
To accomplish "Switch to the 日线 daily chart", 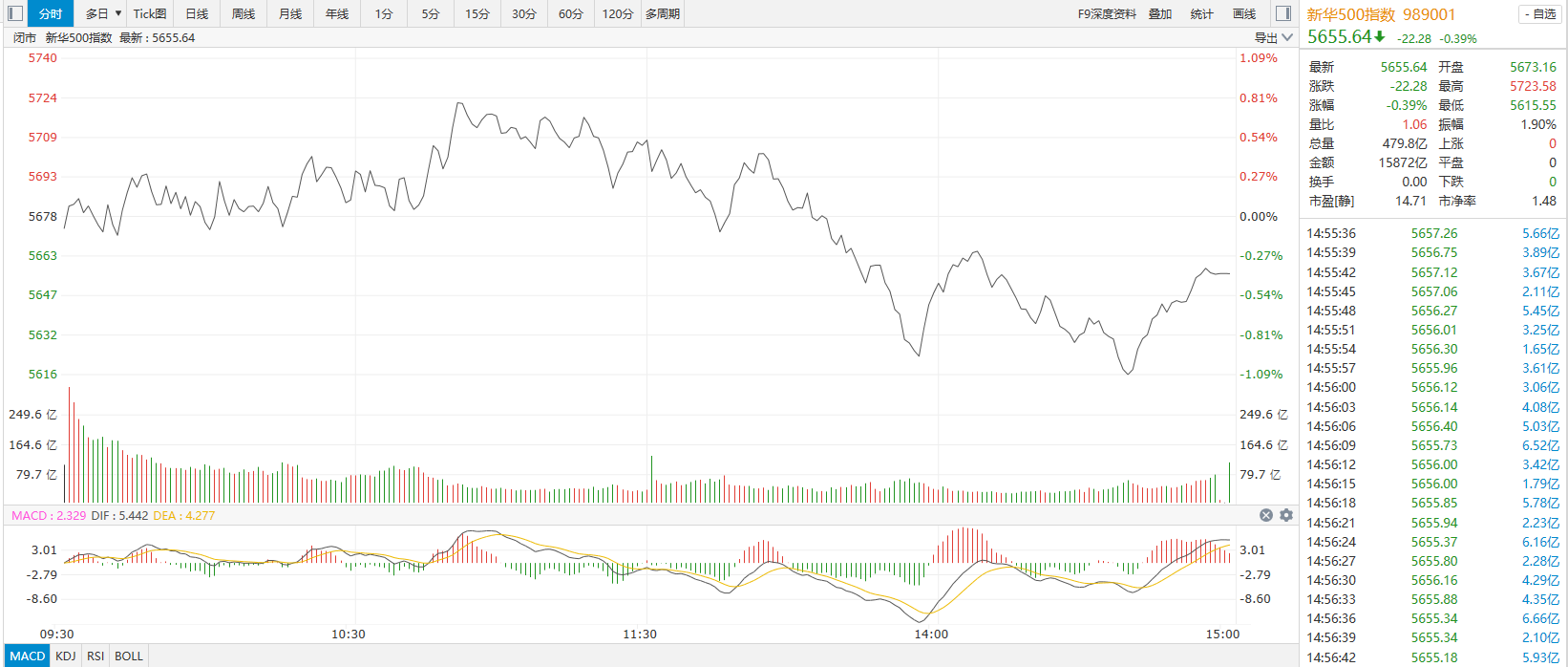I will click(x=197, y=13).
